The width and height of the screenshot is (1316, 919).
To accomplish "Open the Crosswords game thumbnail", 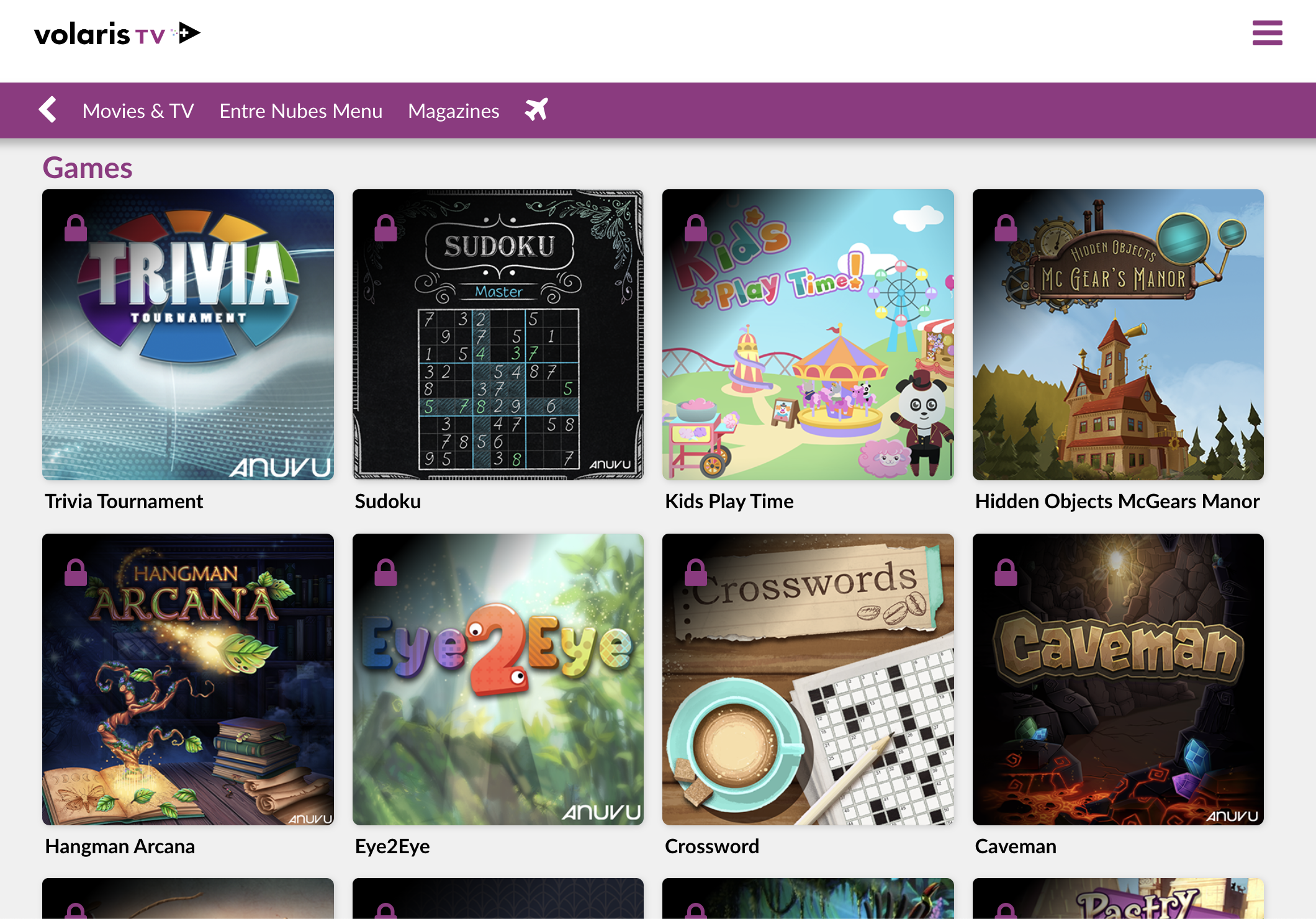I will 808,679.
